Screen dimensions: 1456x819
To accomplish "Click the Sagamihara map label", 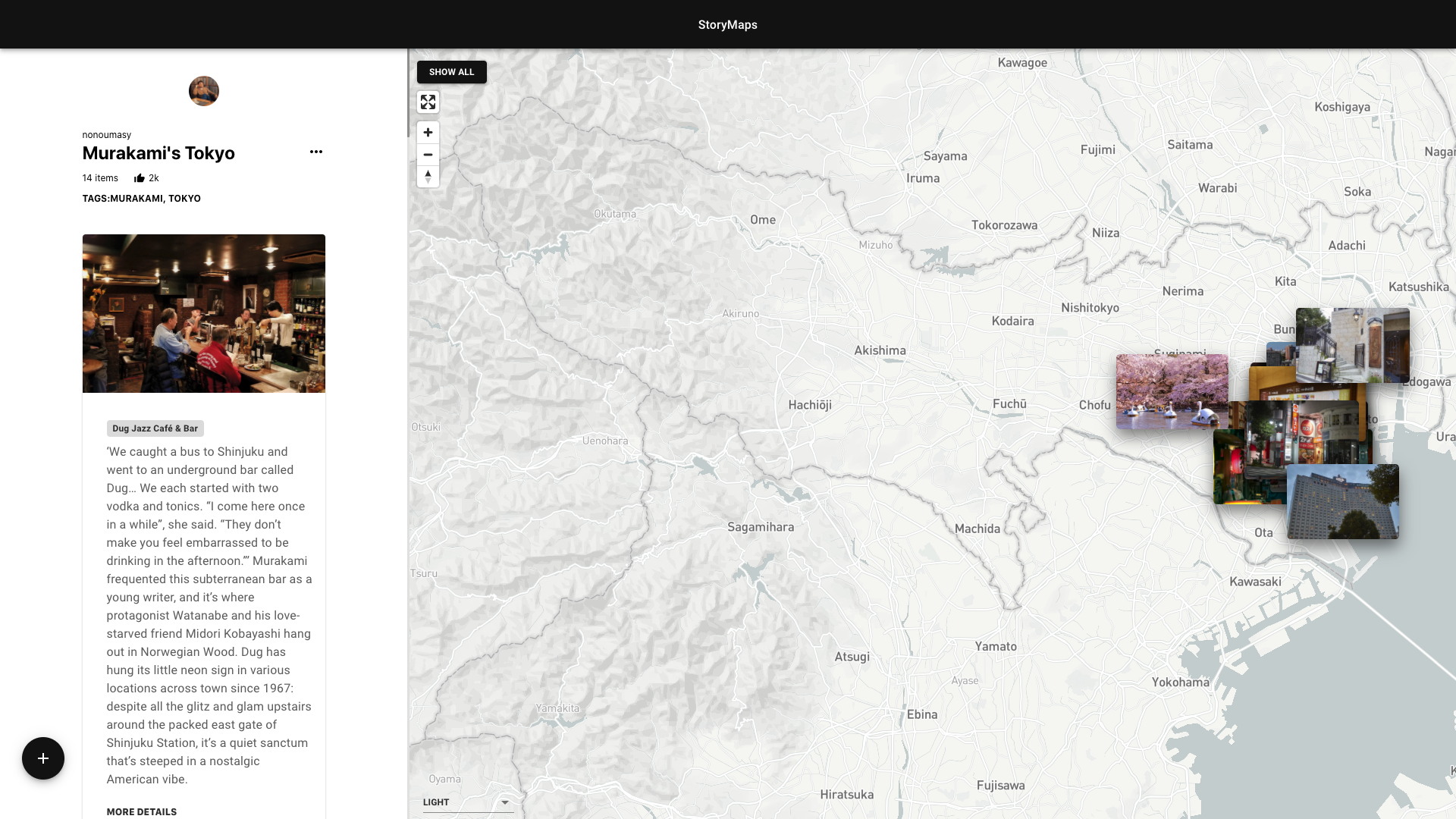I will pyautogui.click(x=761, y=527).
